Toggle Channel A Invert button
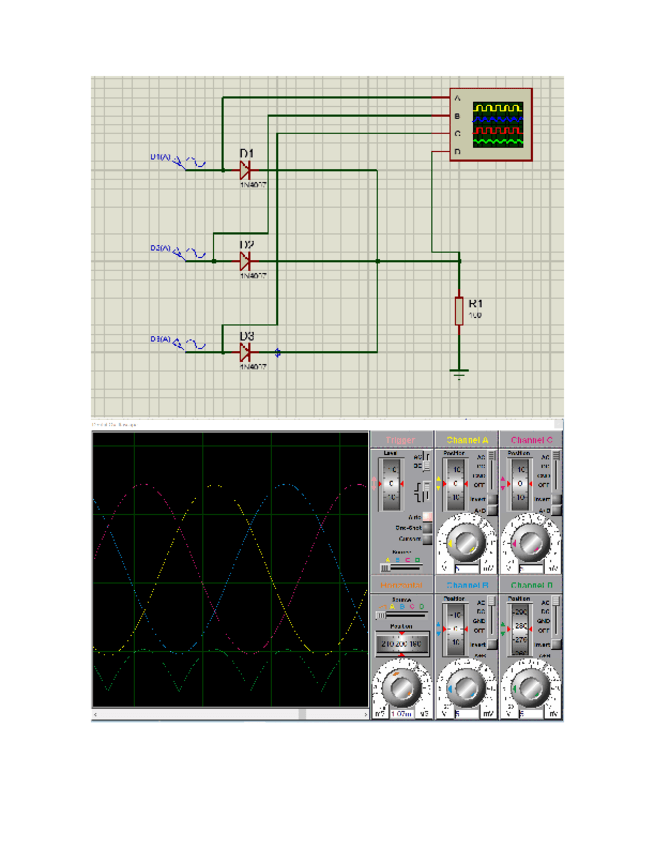 pos(490,499)
